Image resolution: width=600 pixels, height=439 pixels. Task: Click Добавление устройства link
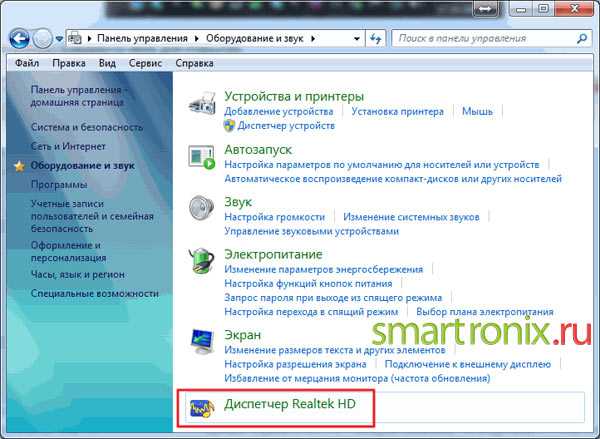pyautogui.click(x=279, y=111)
